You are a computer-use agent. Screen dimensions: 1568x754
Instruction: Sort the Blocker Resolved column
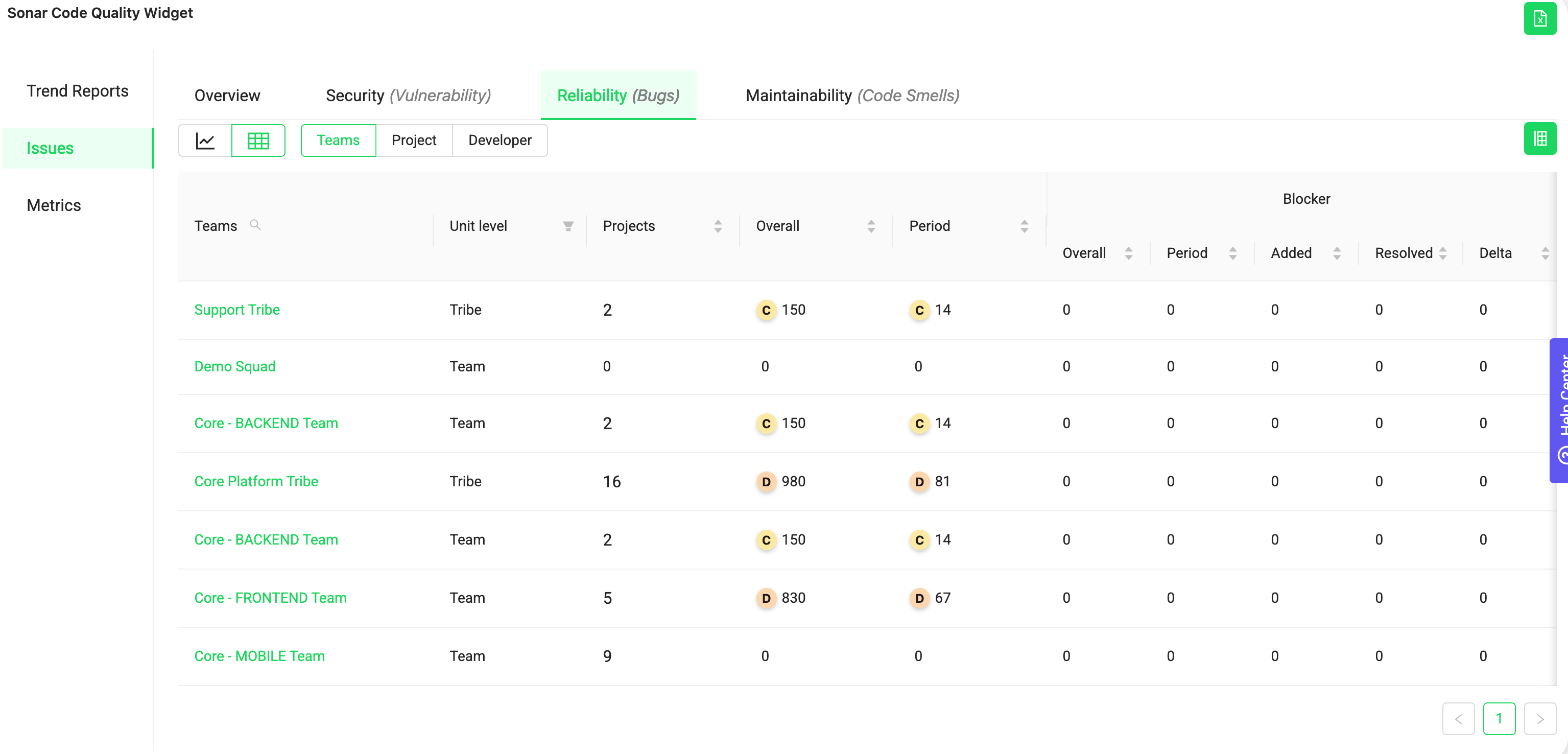point(1442,253)
